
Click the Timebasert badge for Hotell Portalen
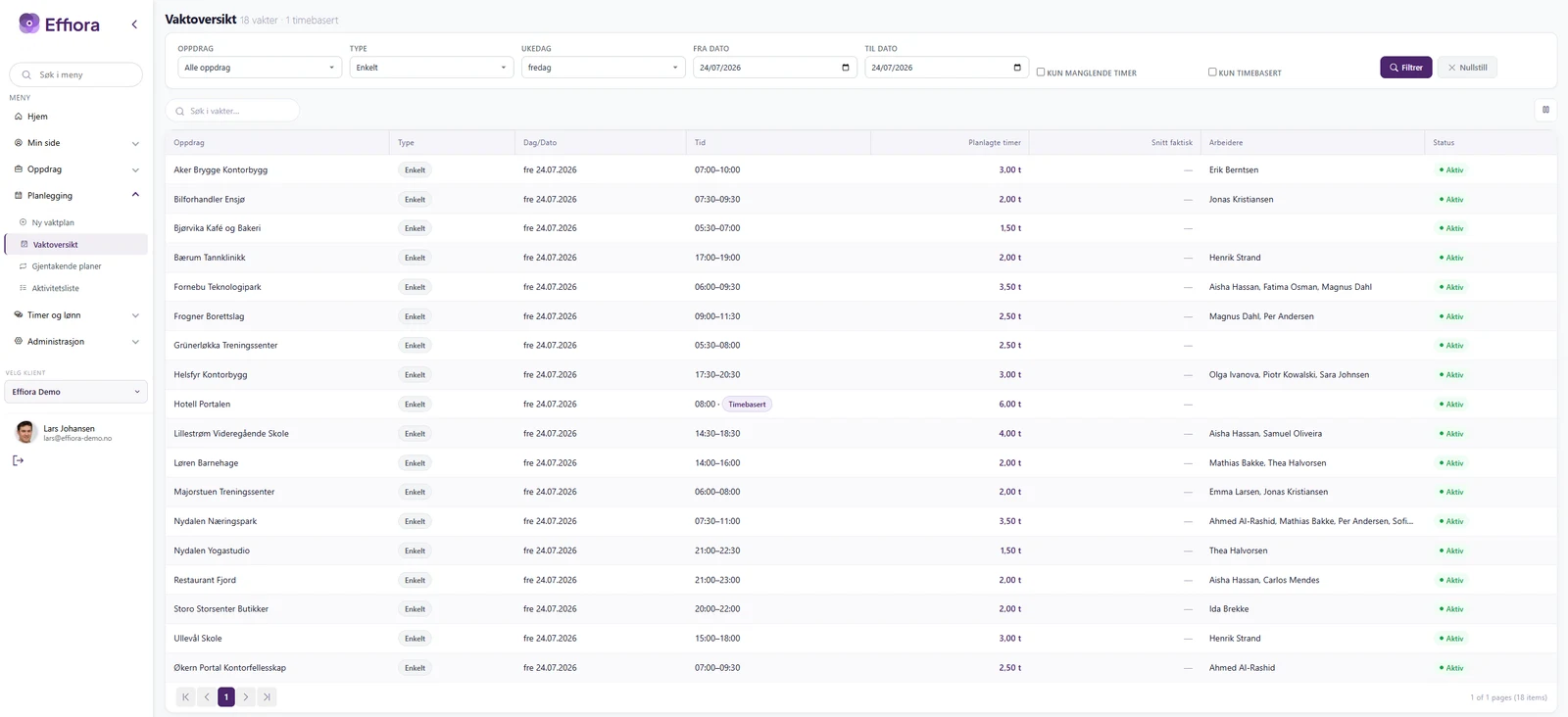(747, 405)
